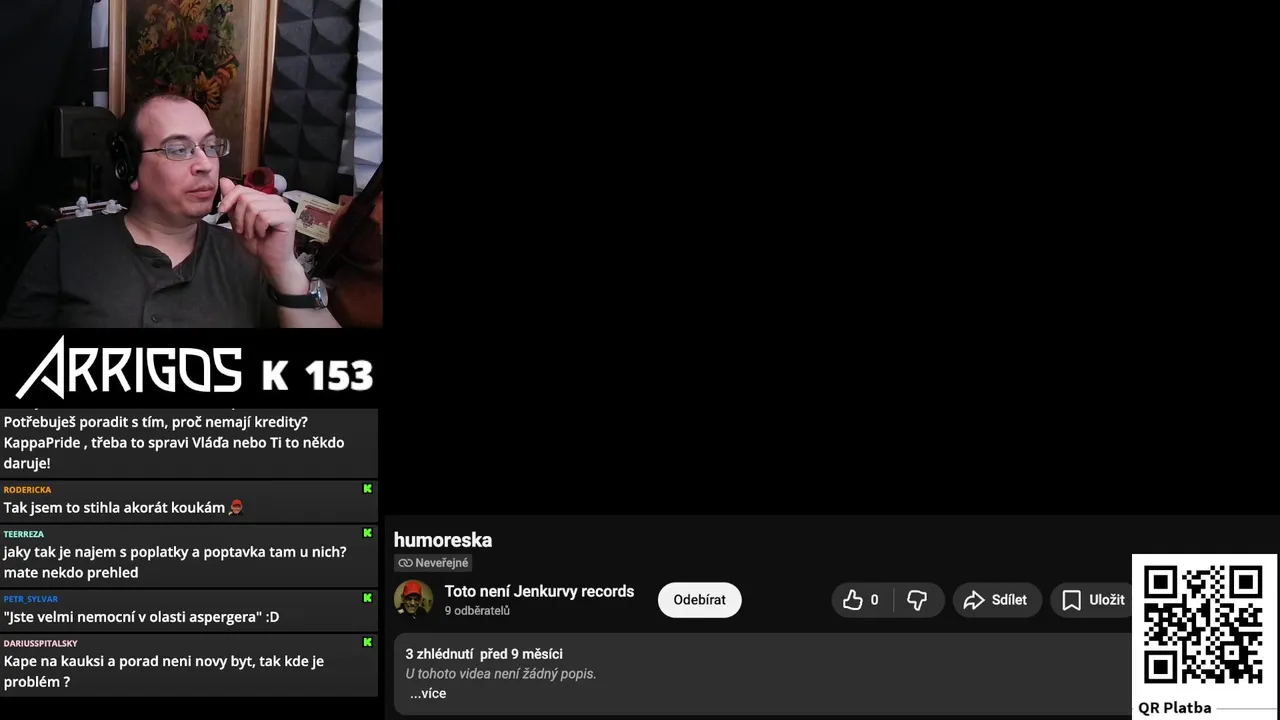Like the humoreska video

click(862, 600)
